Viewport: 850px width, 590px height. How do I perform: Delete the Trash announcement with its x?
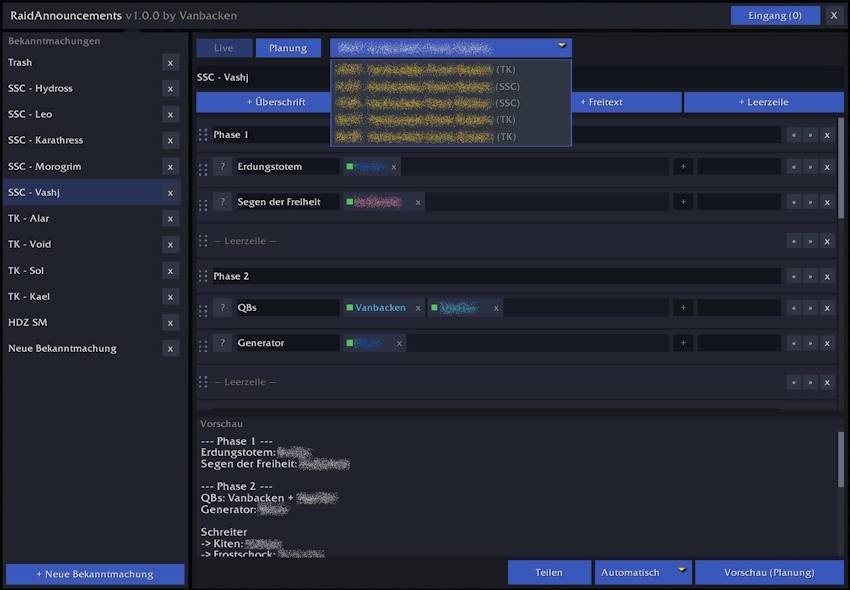[x=170, y=63]
